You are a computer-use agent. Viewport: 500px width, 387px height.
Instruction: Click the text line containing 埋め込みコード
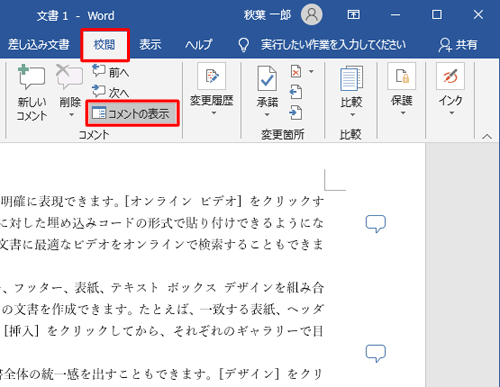pos(162,223)
